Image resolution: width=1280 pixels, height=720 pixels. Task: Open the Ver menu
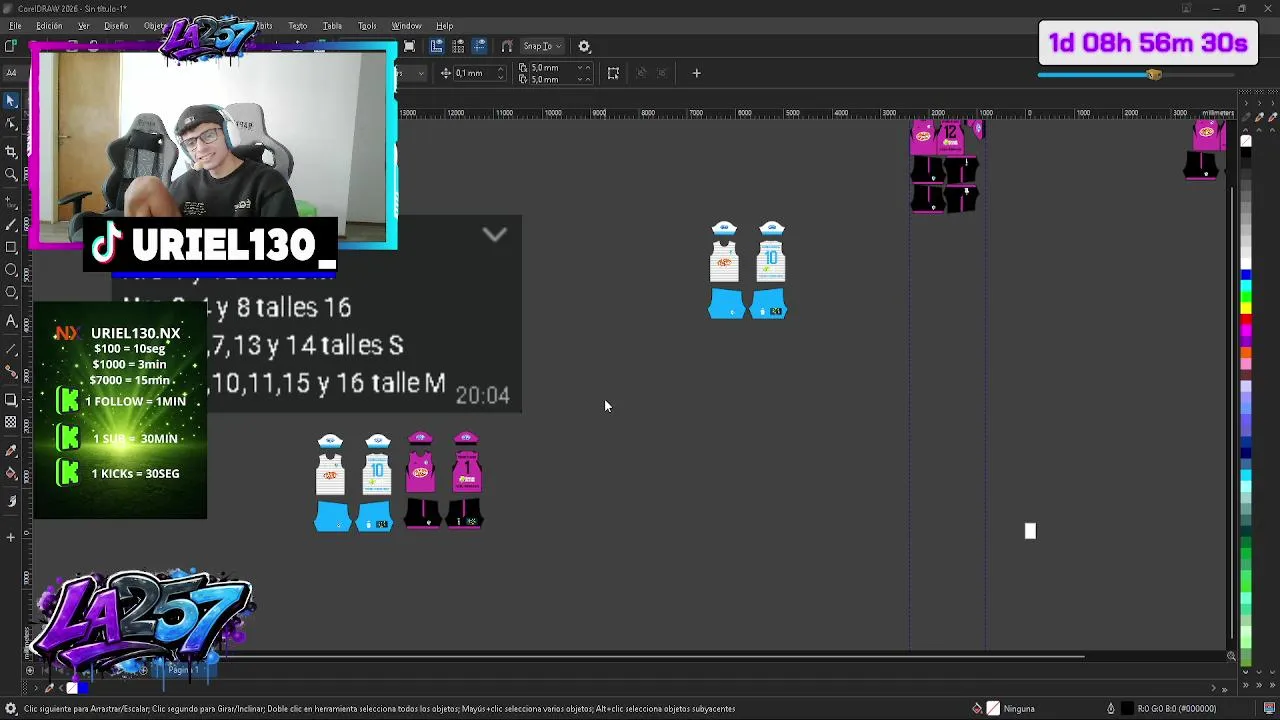(83, 26)
